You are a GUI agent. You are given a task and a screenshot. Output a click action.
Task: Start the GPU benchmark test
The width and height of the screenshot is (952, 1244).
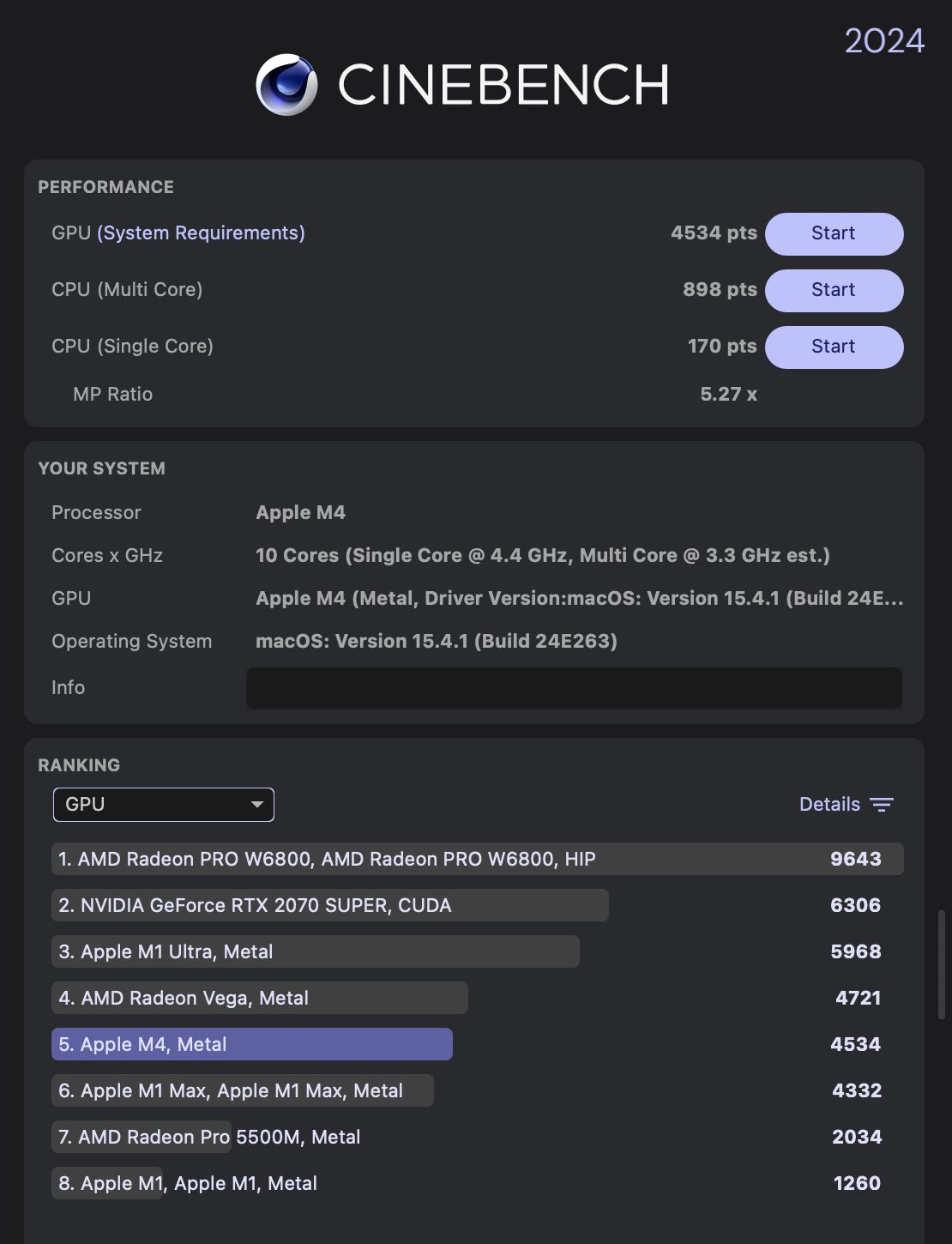(834, 233)
